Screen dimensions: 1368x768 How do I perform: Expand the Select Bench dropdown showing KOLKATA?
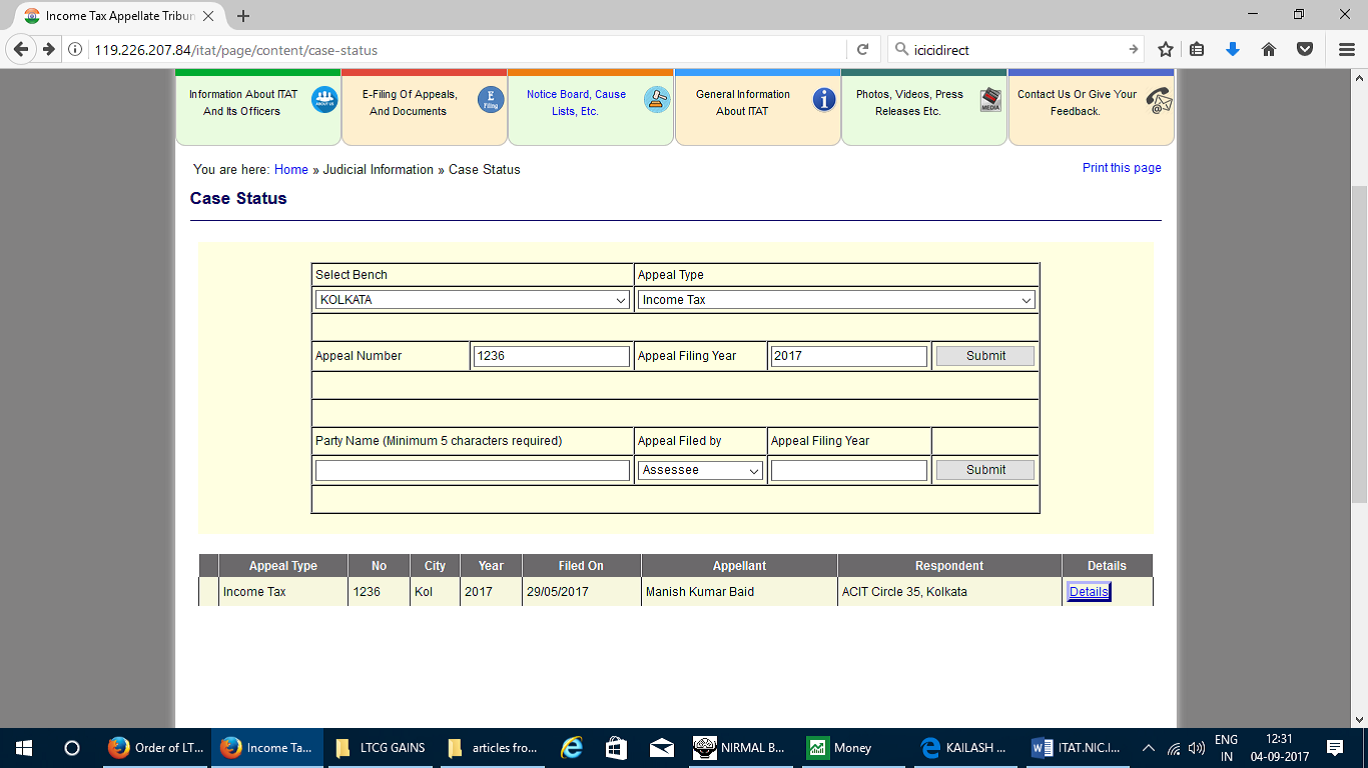click(472, 300)
